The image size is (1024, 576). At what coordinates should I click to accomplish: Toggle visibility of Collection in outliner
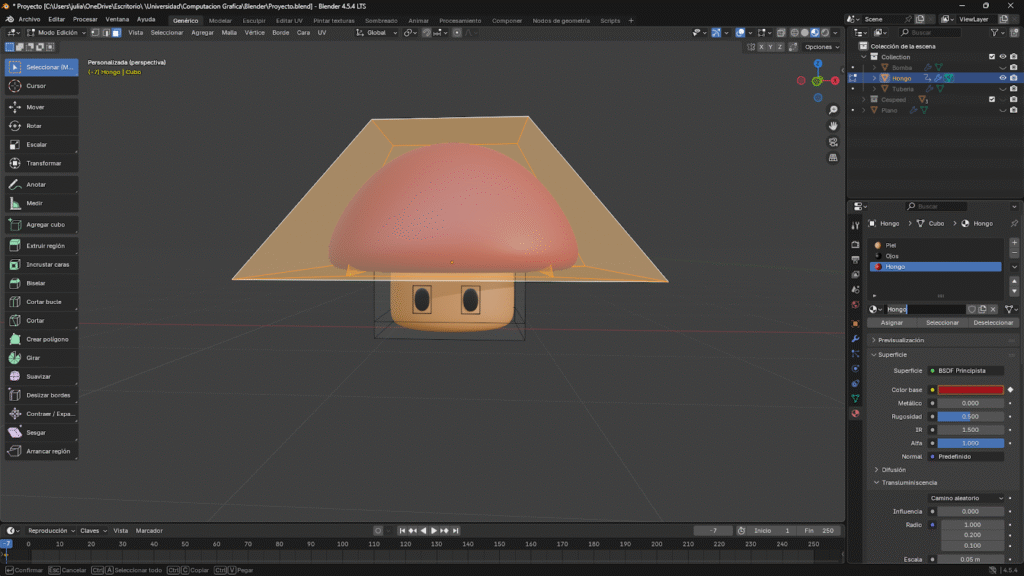tap(1002, 57)
